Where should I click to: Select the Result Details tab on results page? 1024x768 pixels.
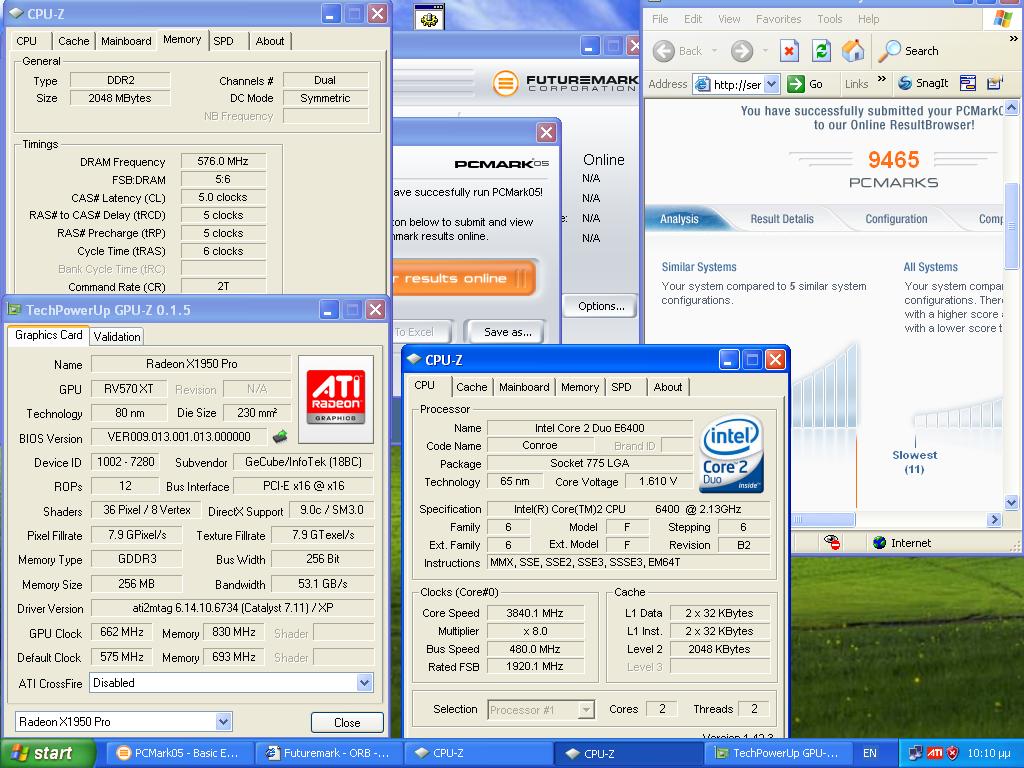782,219
